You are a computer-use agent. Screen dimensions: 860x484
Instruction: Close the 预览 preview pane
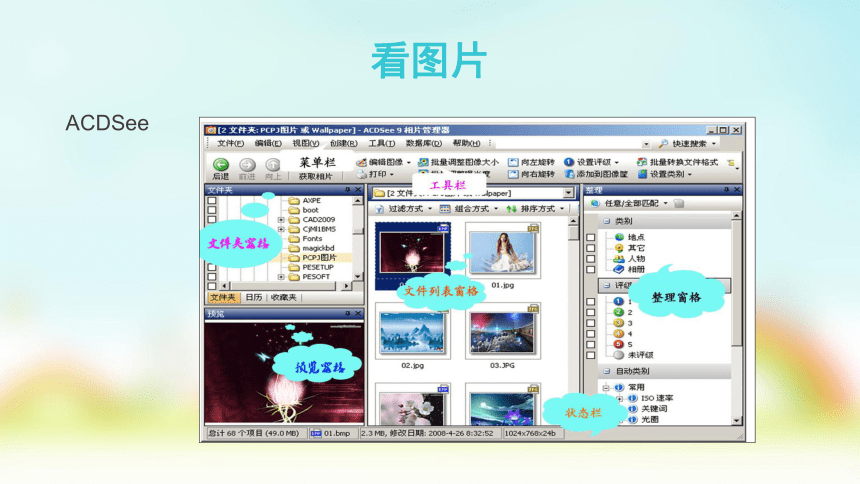click(358, 314)
